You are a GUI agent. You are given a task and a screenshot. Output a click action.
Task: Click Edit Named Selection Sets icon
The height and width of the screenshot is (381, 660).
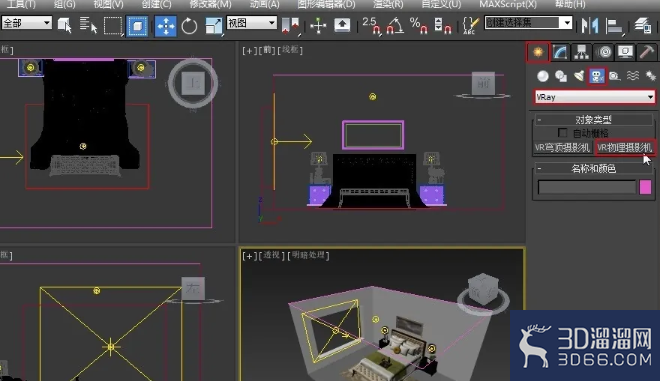[470, 26]
